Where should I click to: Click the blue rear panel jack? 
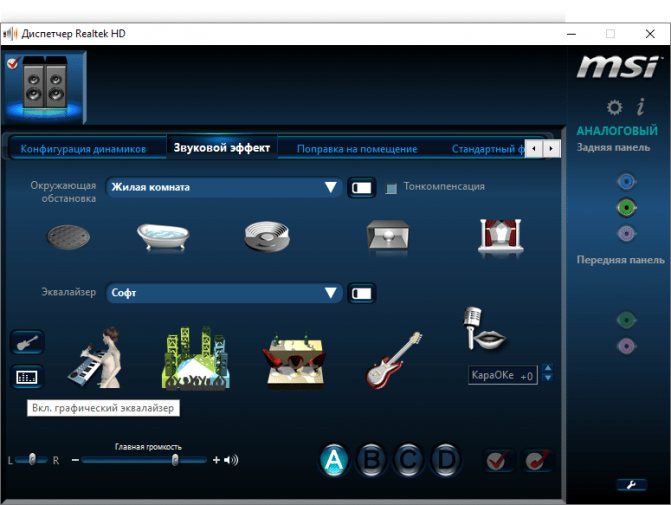pyautogui.click(x=626, y=182)
